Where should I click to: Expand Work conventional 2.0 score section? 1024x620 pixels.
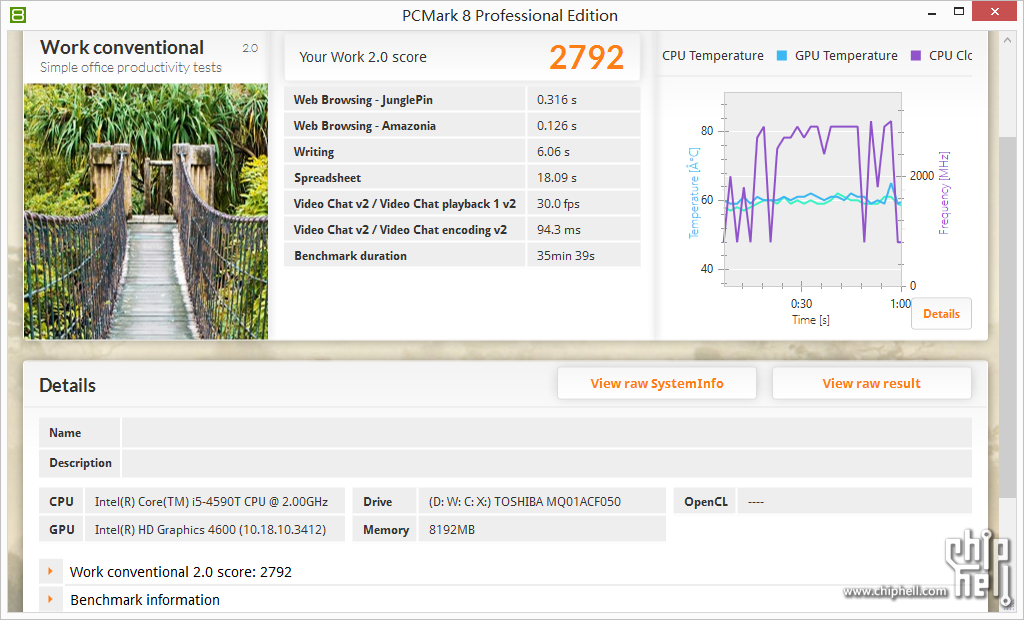point(50,572)
